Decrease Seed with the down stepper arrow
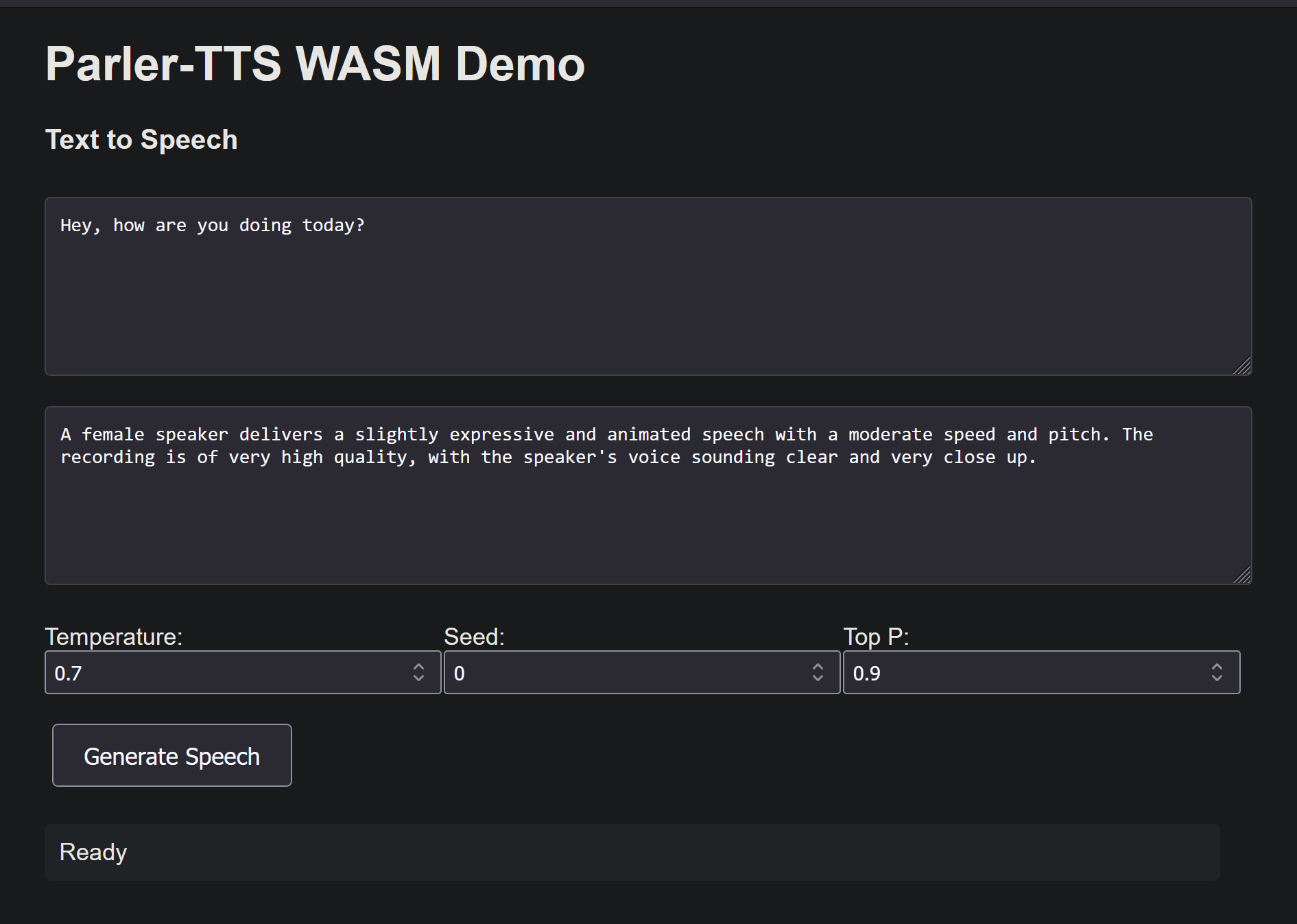Viewport: 1297px width, 924px height. tap(818, 678)
